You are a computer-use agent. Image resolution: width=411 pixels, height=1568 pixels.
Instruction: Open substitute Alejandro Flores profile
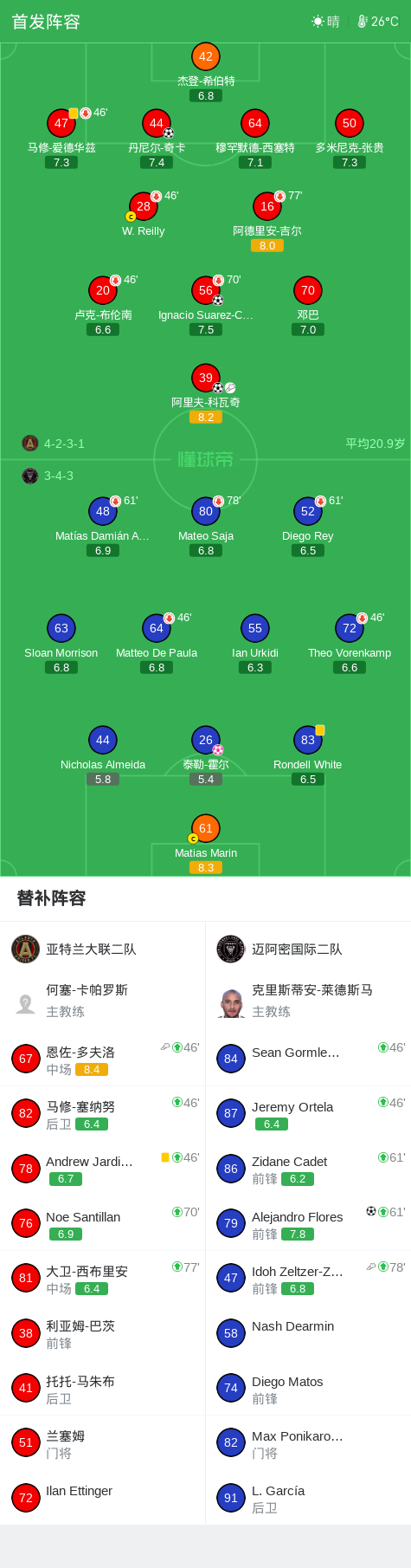point(308,1223)
